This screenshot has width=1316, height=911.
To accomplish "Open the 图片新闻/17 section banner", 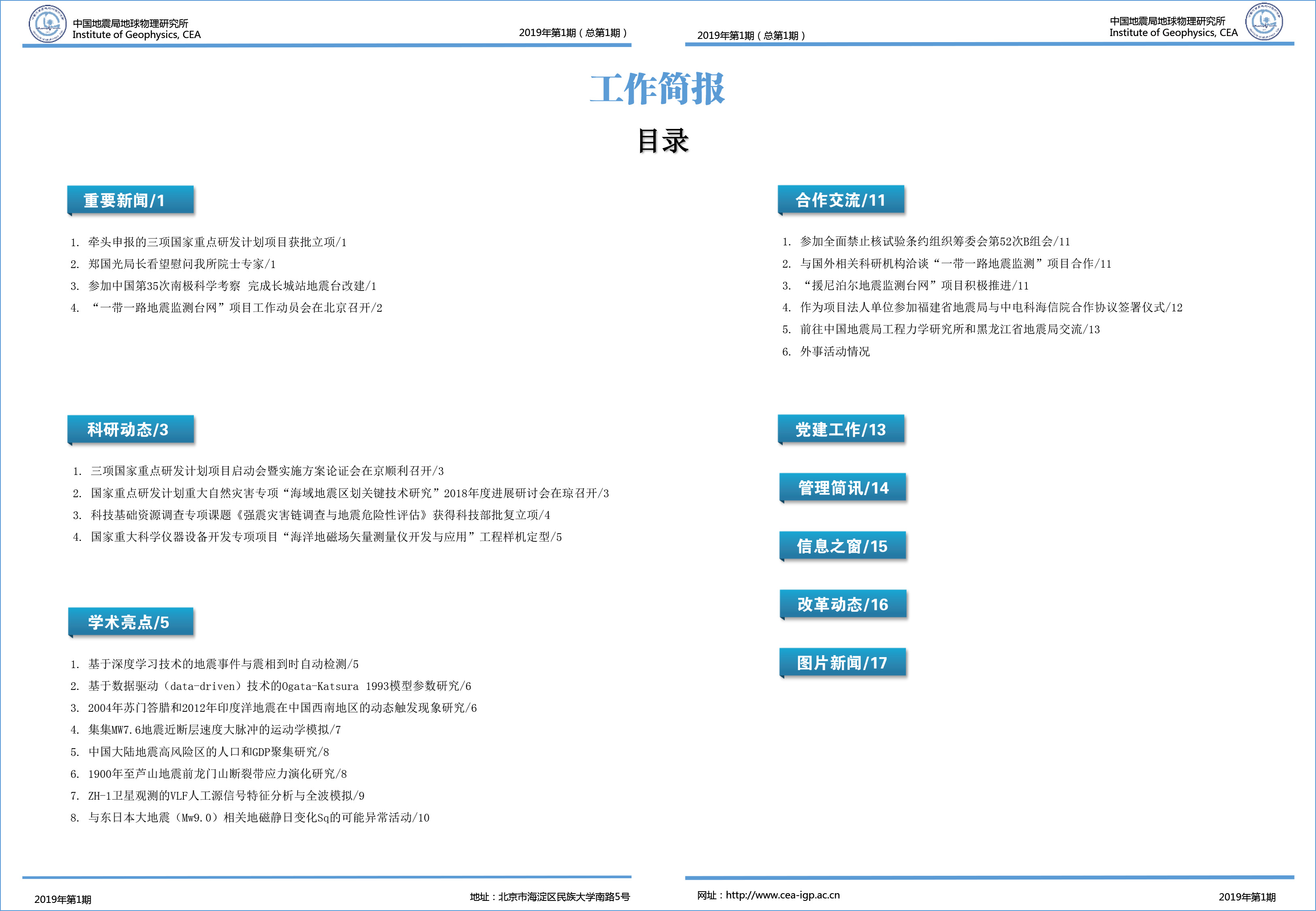I will click(843, 663).
